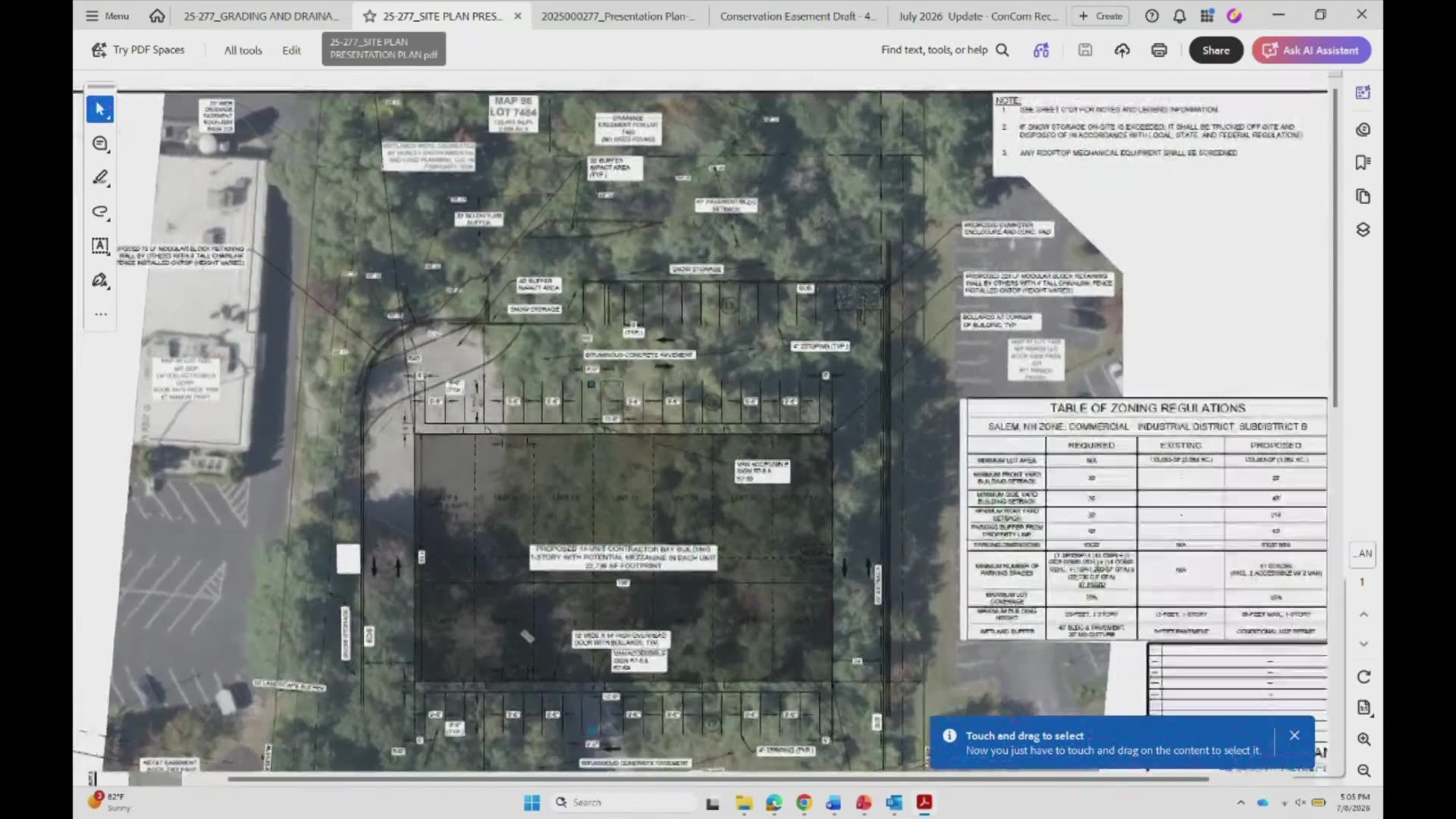Go to the Acrobat home screen
The width and height of the screenshot is (1456, 819).
[157, 16]
